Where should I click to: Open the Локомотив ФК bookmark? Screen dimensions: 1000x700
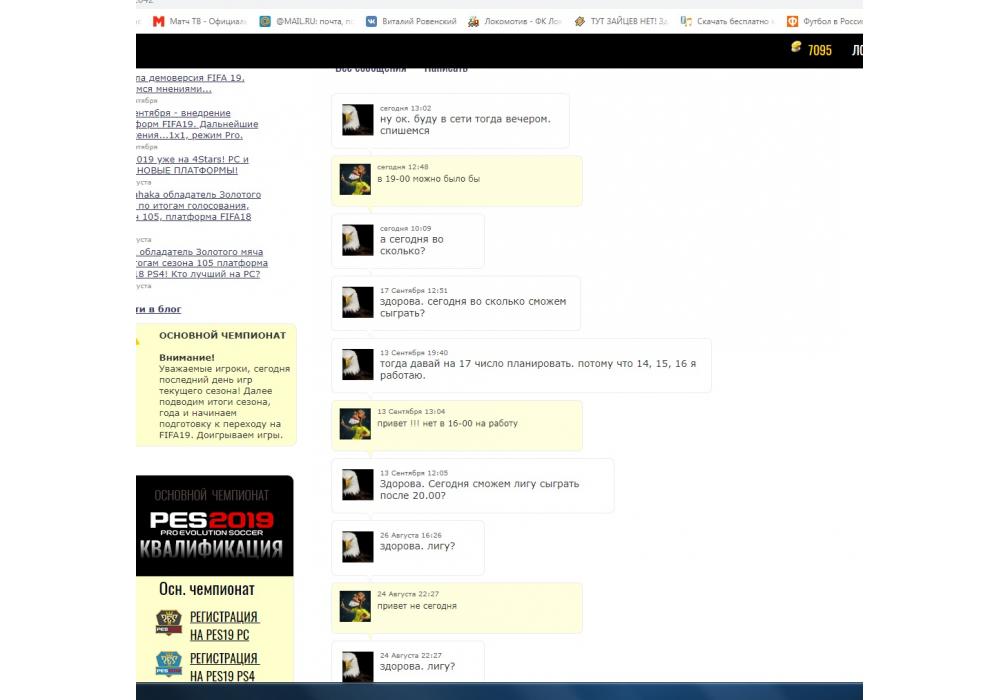[516, 21]
